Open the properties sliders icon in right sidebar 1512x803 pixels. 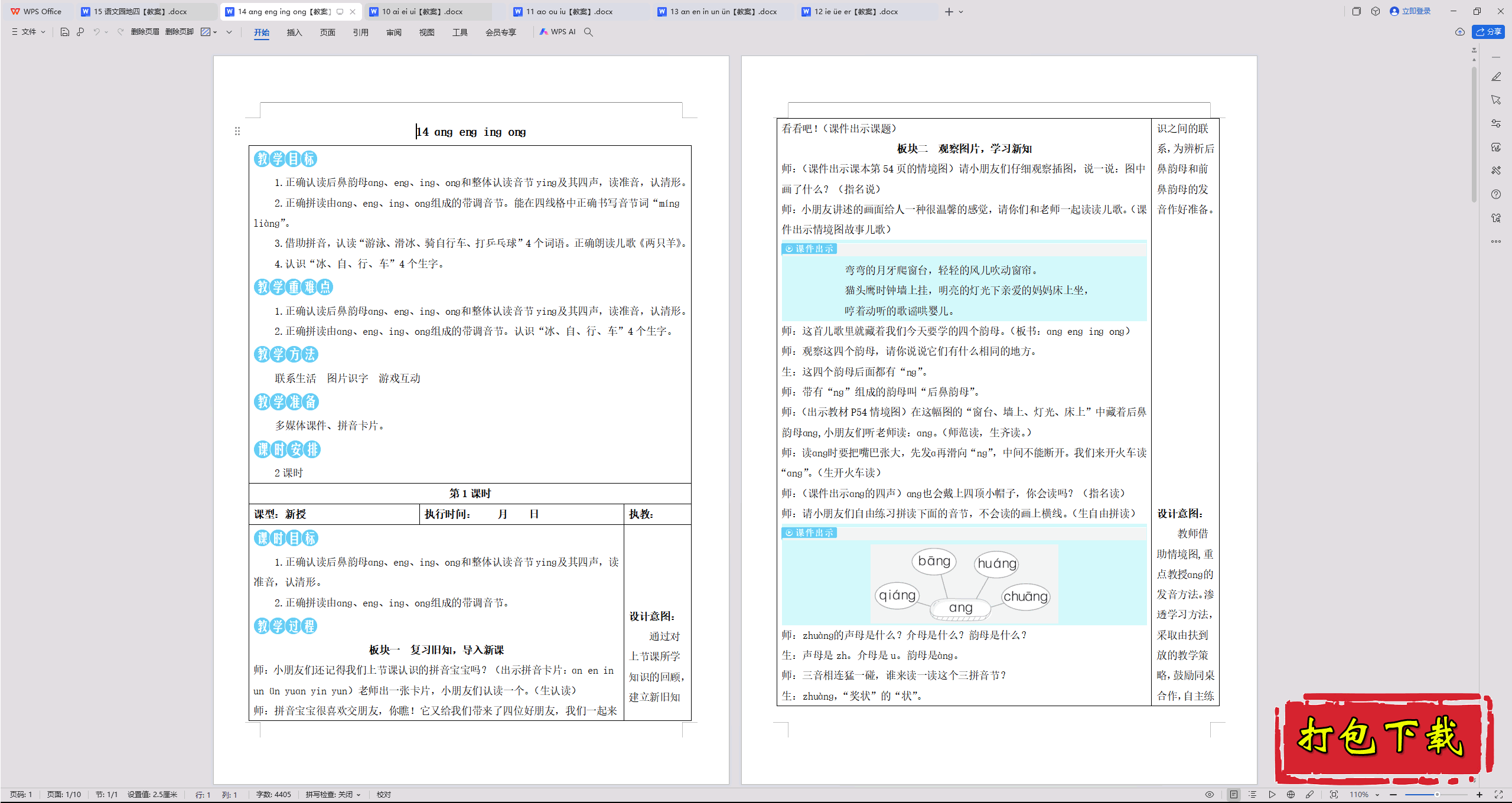(1496, 123)
